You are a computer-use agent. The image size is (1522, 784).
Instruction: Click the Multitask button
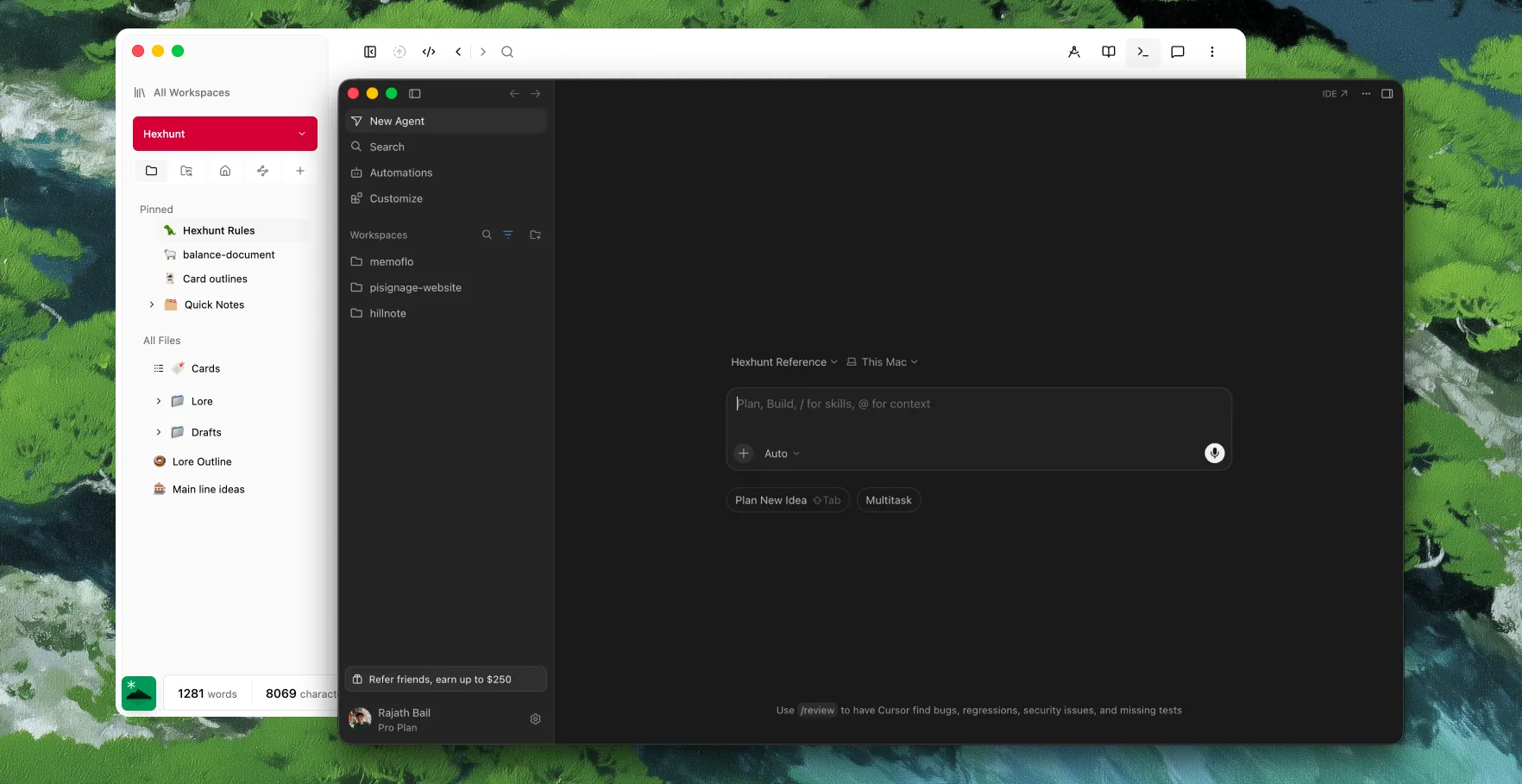889,500
